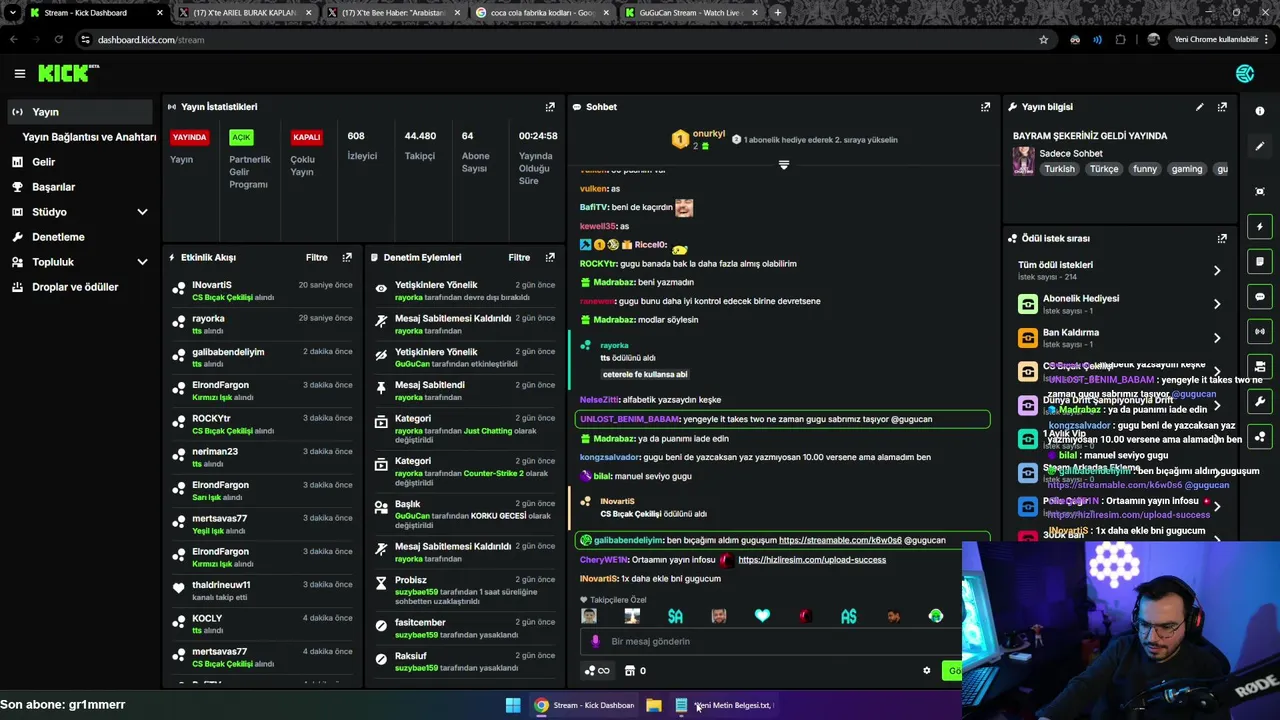The image size is (1280, 720).
Task: Open the Filtre dropdown in Etkinlik Akışı
Action: (x=316, y=258)
